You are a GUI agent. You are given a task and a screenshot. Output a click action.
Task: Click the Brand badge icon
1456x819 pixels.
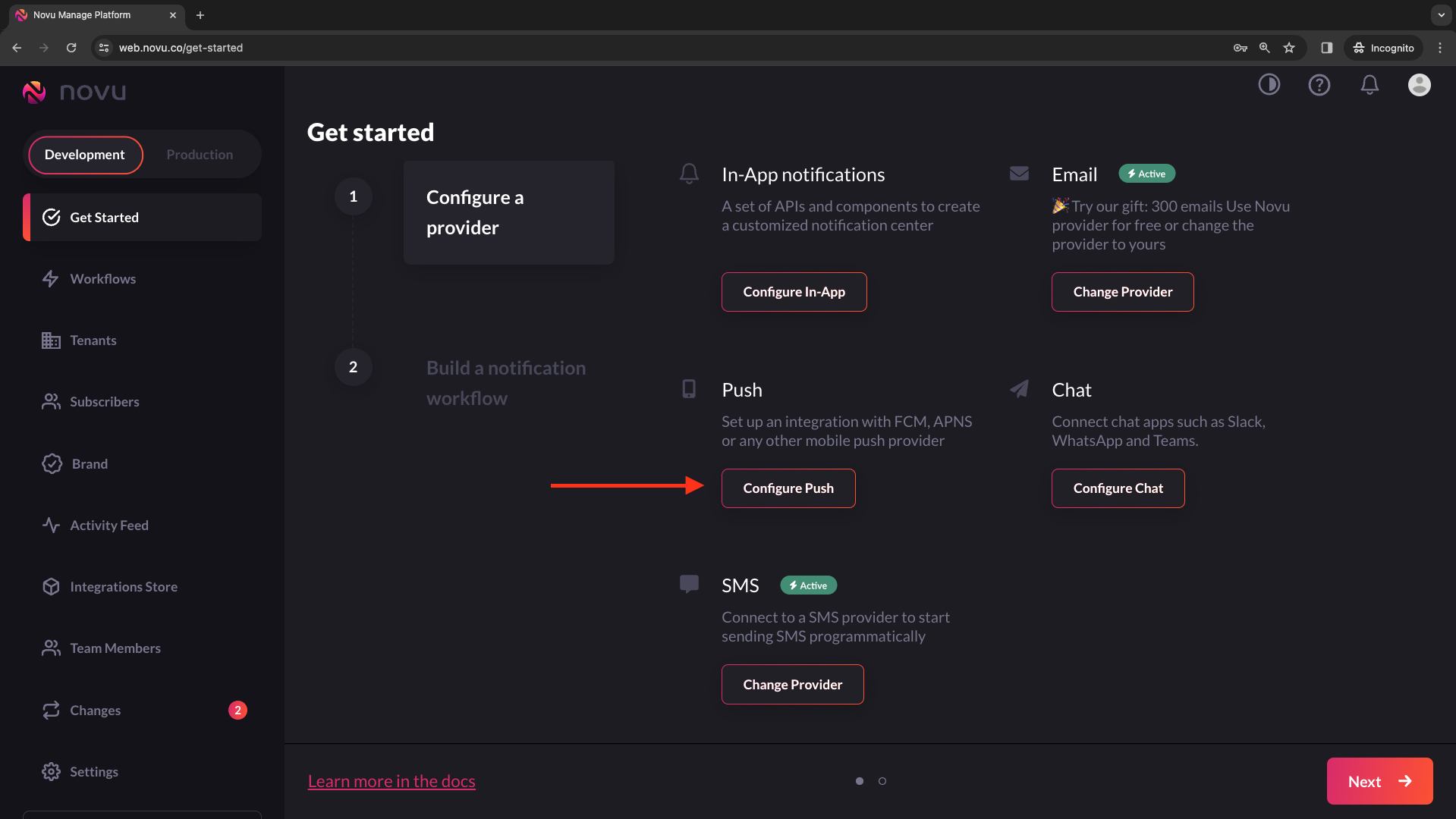click(x=52, y=464)
